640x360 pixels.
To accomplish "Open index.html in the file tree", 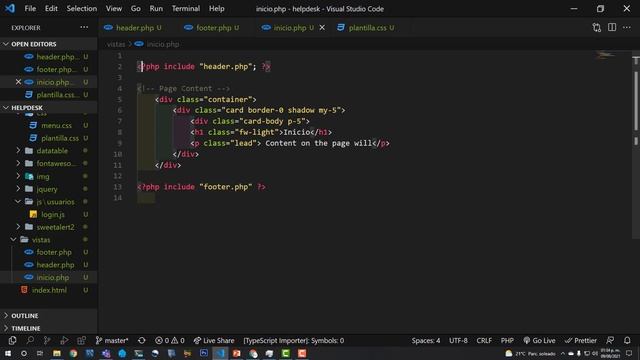I will point(49,290).
